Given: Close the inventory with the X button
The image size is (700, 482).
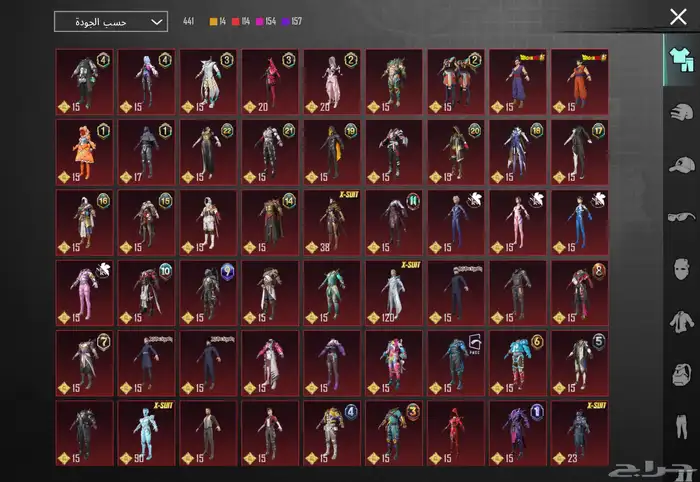Looking at the screenshot, I should coord(678,17).
